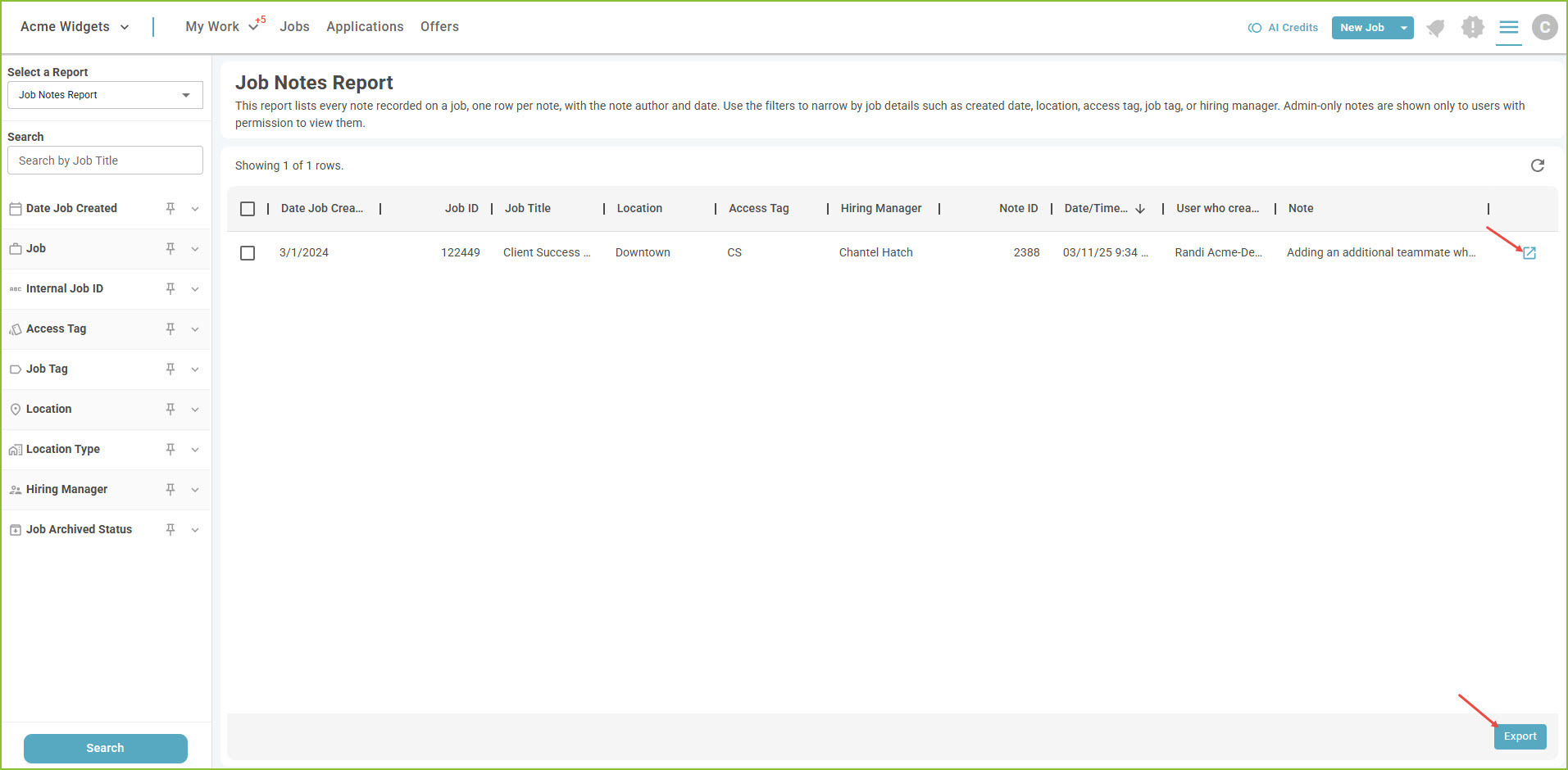
Task: Expand the Location filter
Action: 195,410
